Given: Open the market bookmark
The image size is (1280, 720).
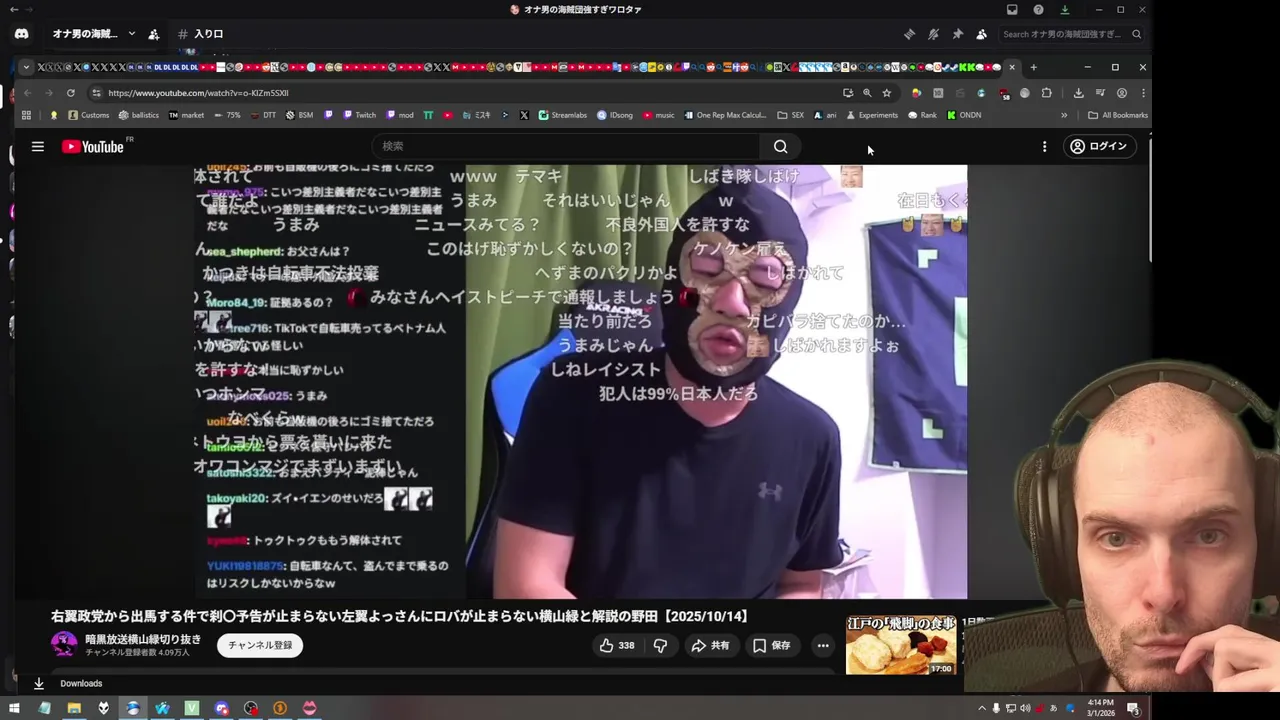Looking at the screenshot, I should click(x=186, y=115).
